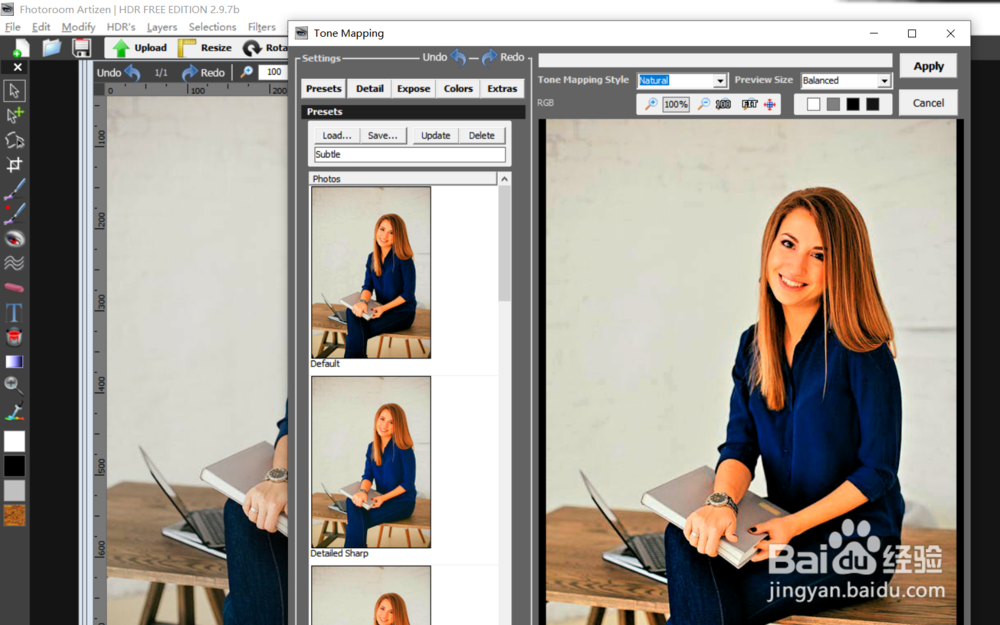Click Undo arrow in Tone Mapping settings
The image size is (1000, 625).
point(458,57)
